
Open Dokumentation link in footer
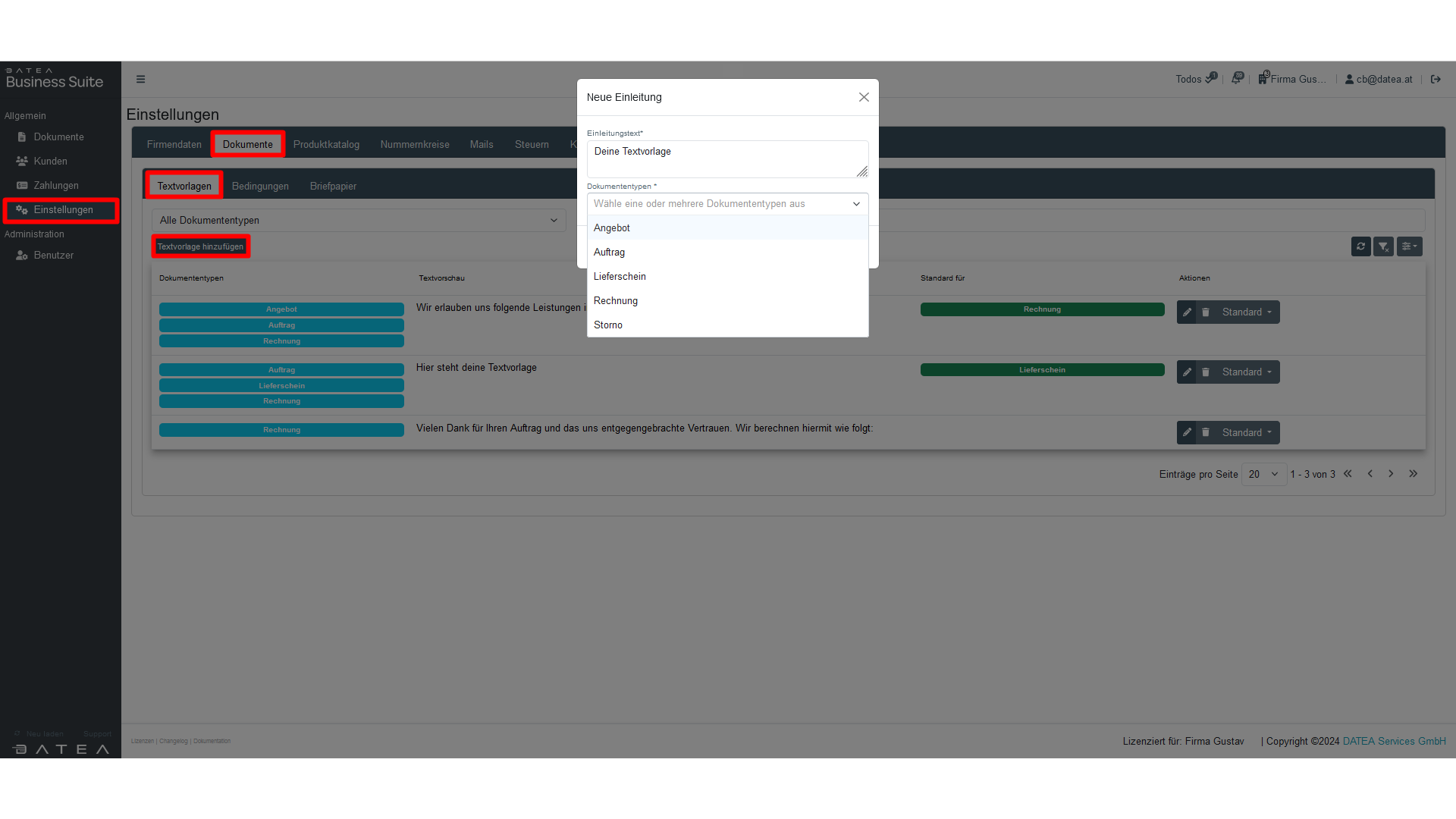pyautogui.click(x=212, y=742)
